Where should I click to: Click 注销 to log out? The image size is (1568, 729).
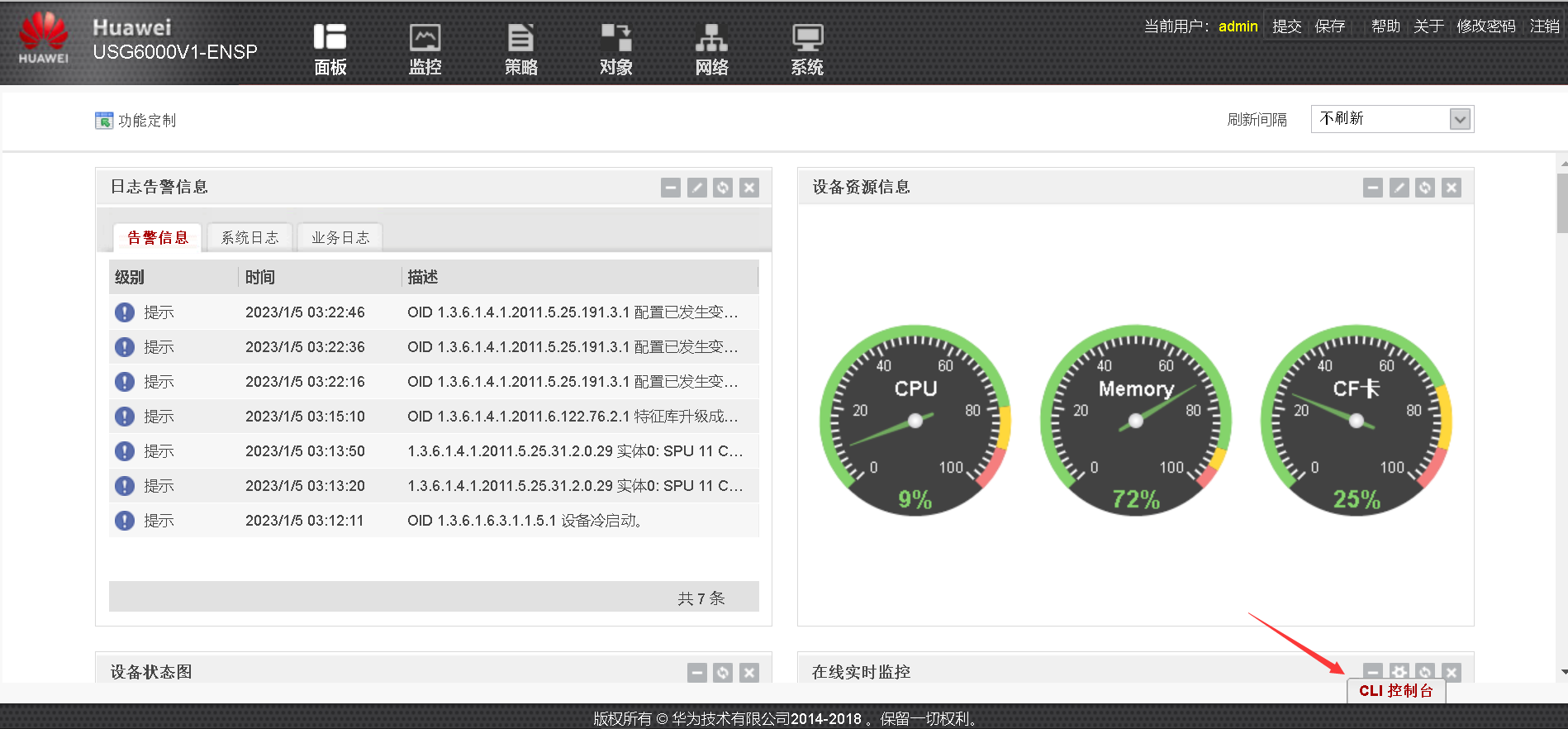(1545, 26)
